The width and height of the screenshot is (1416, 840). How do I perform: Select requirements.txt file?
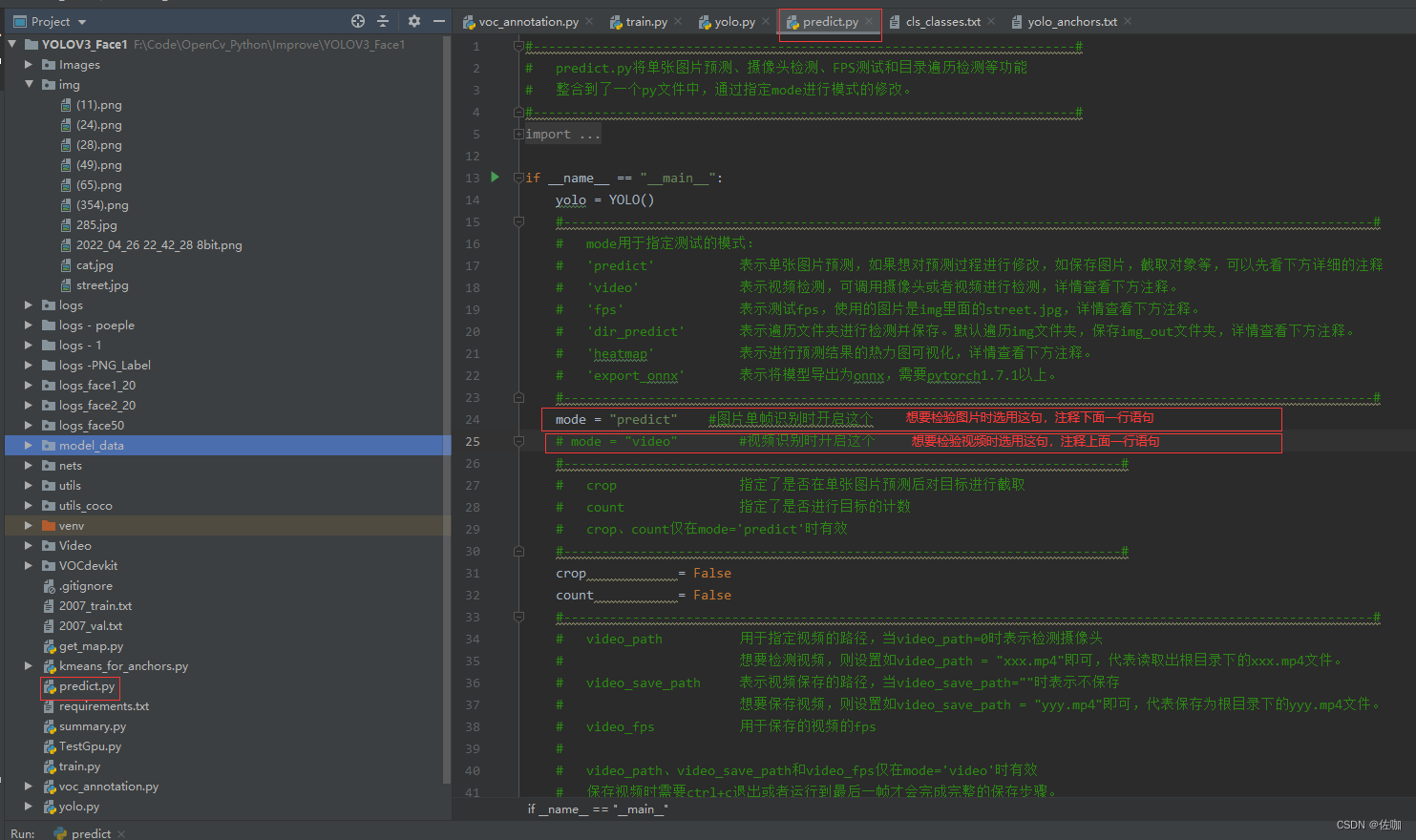point(104,705)
